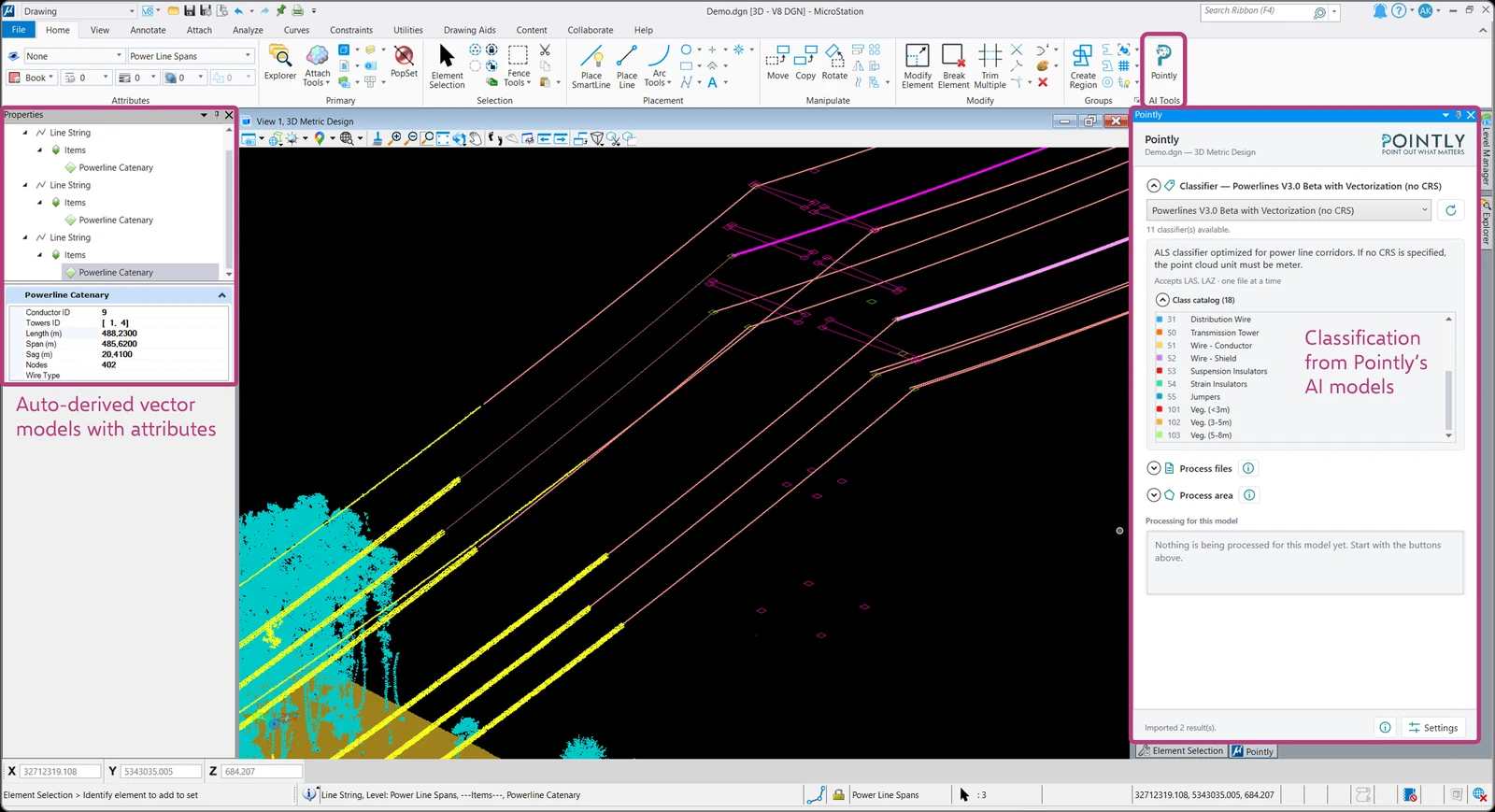The height and width of the screenshot is (812, 1495).
Task: Open the Powerlines V3.0 Beta classifier dropdown
Action: (1289, 210)
